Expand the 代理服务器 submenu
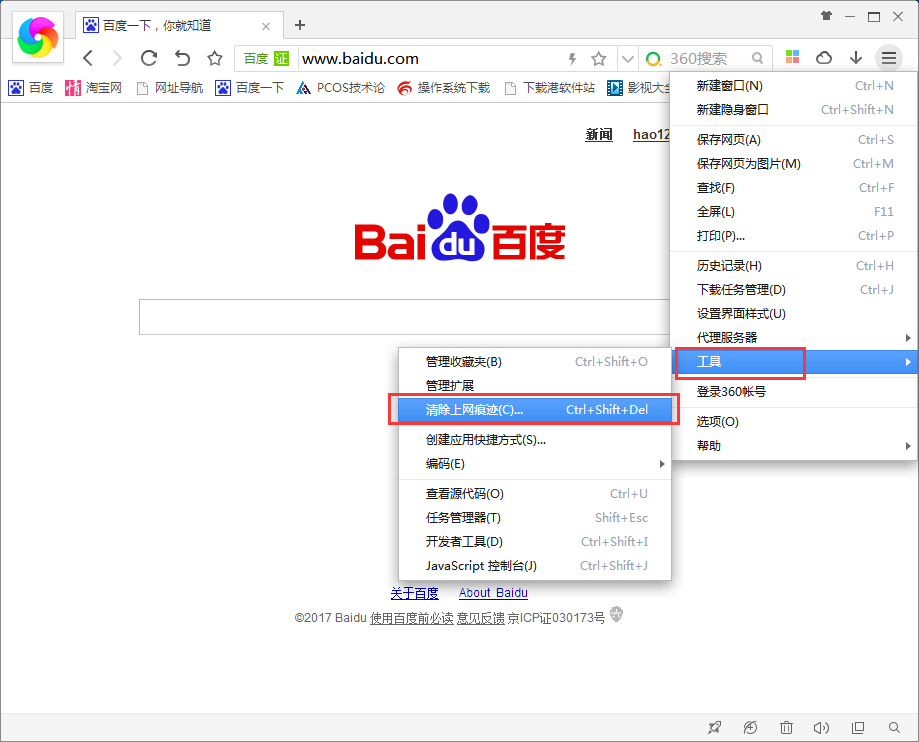The width and height of the screenshot is (919, 742). [x=794, y=338]
